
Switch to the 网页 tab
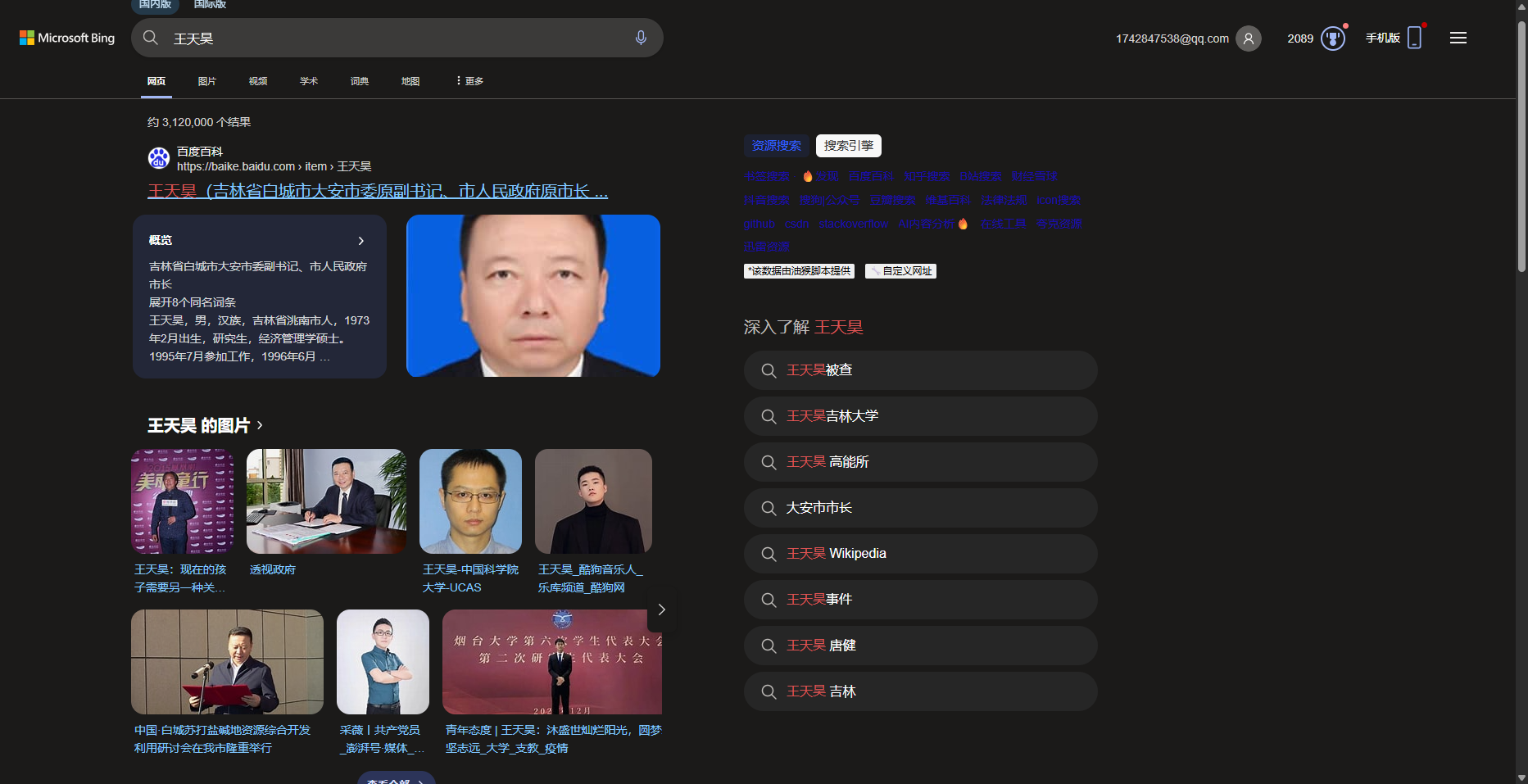(156, 81)
